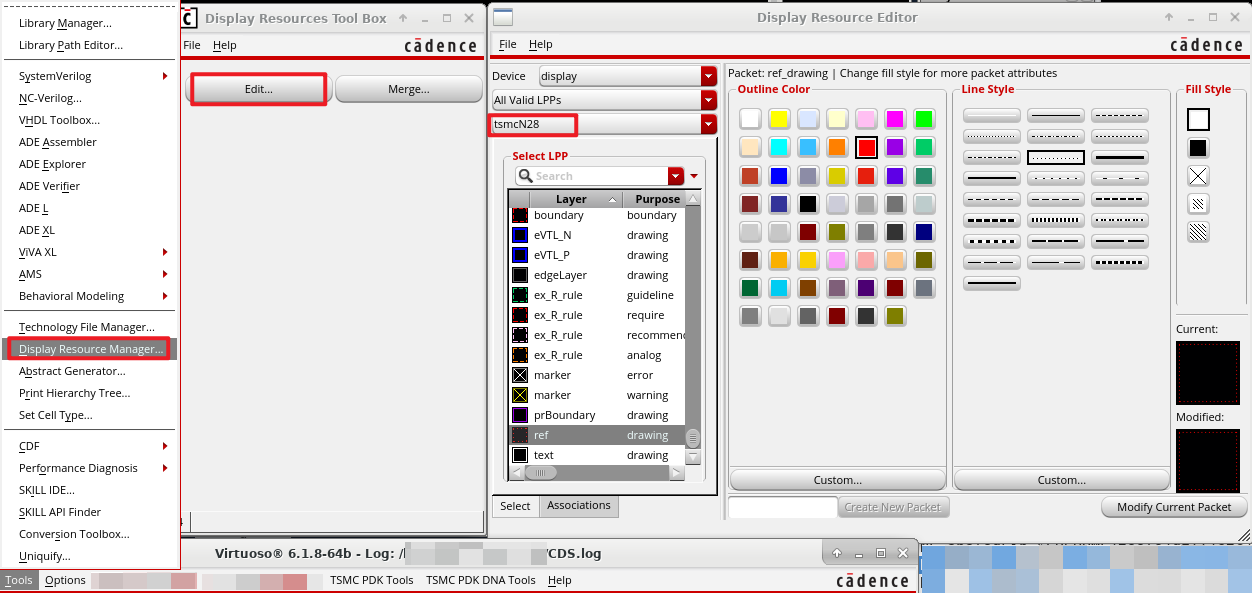Click the ex_R_rule guideline layer icon
The image size is (1252, 593).
pyautogui.click(x=520, y=295)
